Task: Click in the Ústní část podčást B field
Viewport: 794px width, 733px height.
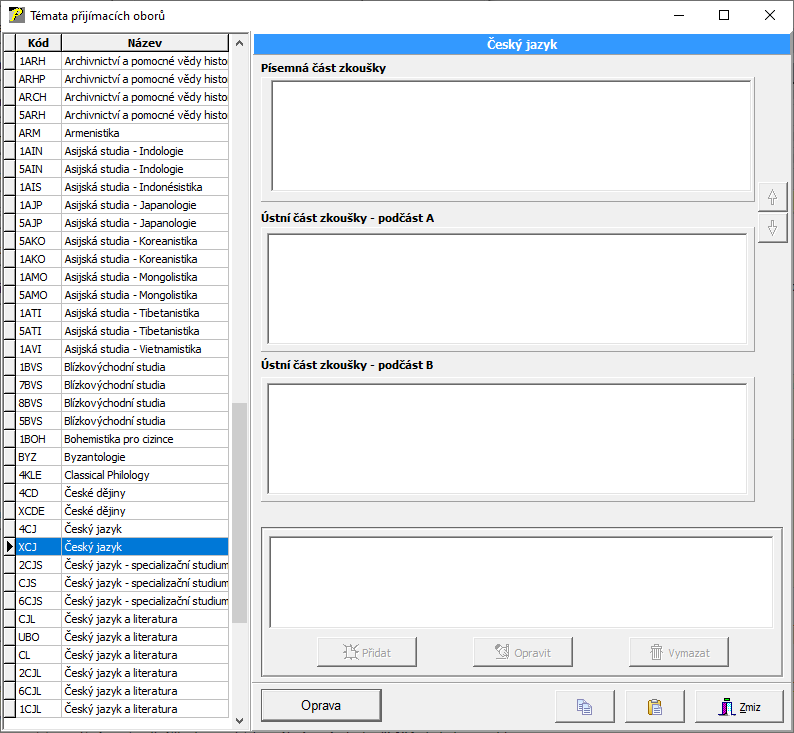Action: [506, 437]
